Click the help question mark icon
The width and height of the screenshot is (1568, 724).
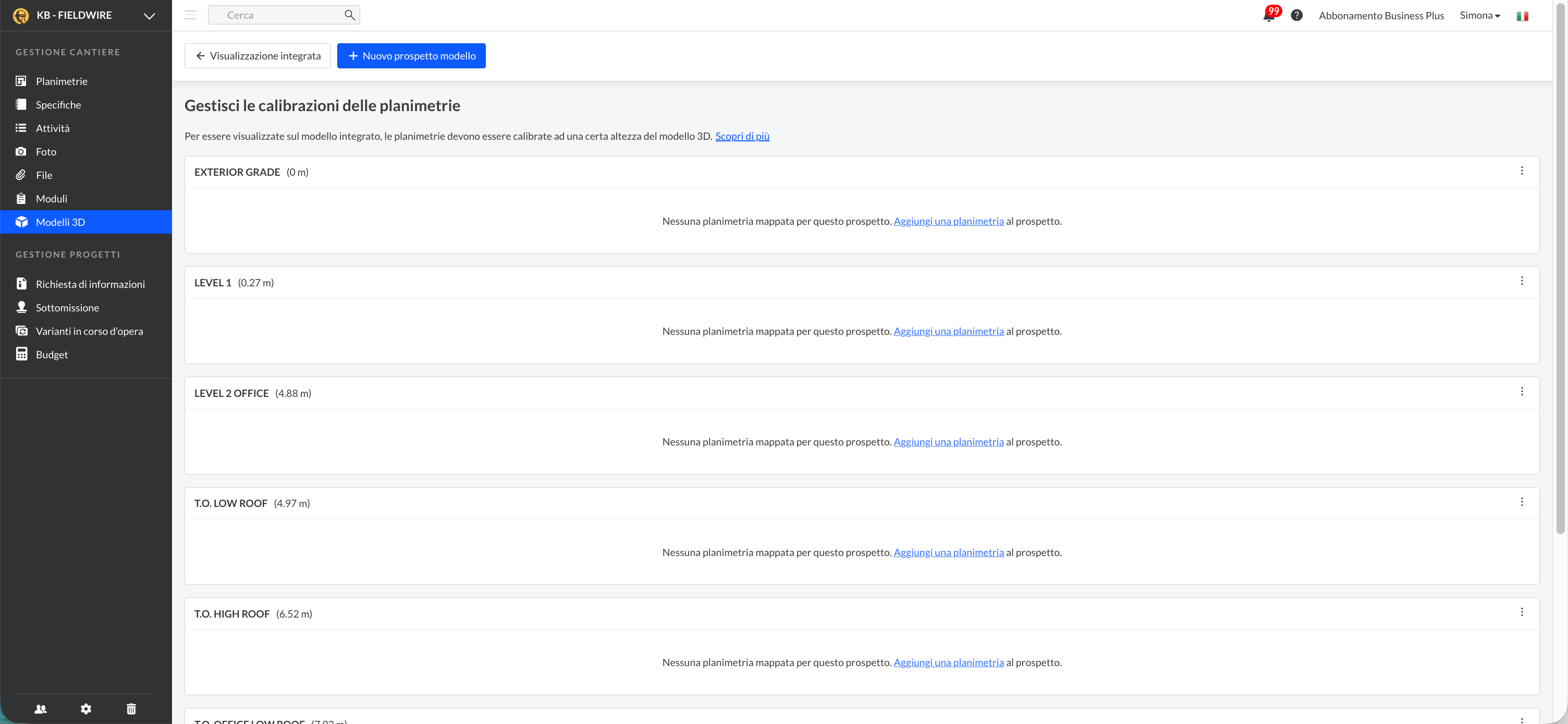pos(1296,15)
